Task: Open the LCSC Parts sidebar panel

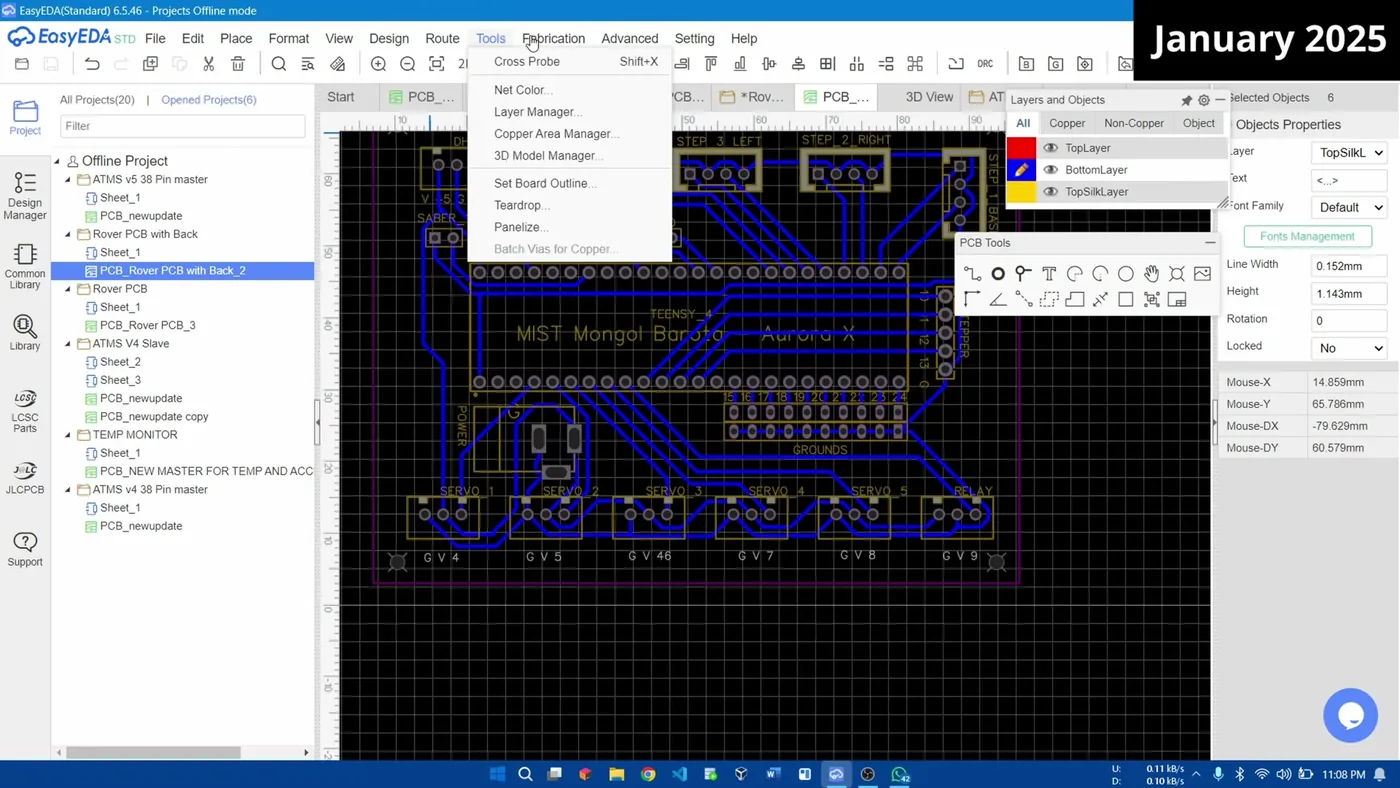Action: coord(25,411)
